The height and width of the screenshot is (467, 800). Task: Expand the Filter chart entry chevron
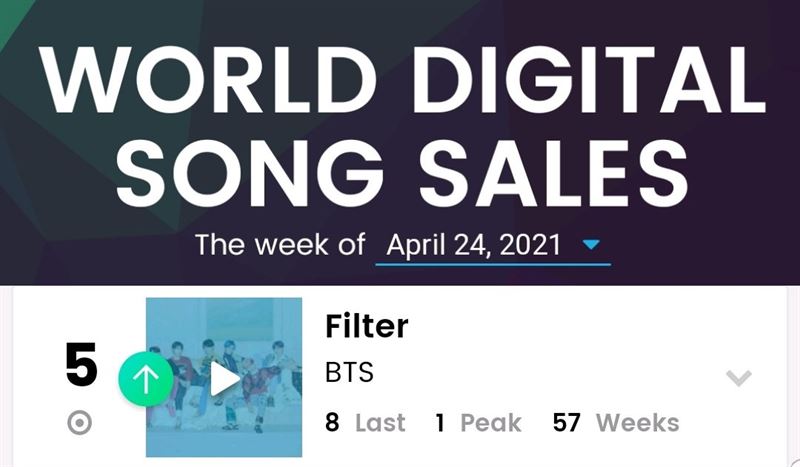click(x=738, y=378)
